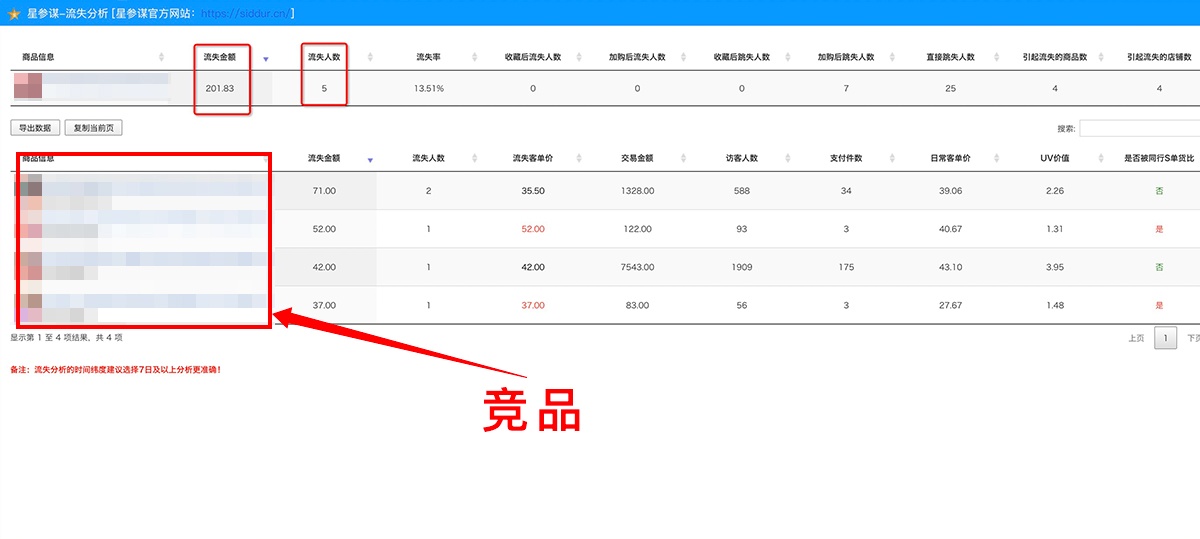The width and height of the screenshot is (1200, 539).
Task: Sort top table by 流失人数 arrow icon
Action: point(370,57)
